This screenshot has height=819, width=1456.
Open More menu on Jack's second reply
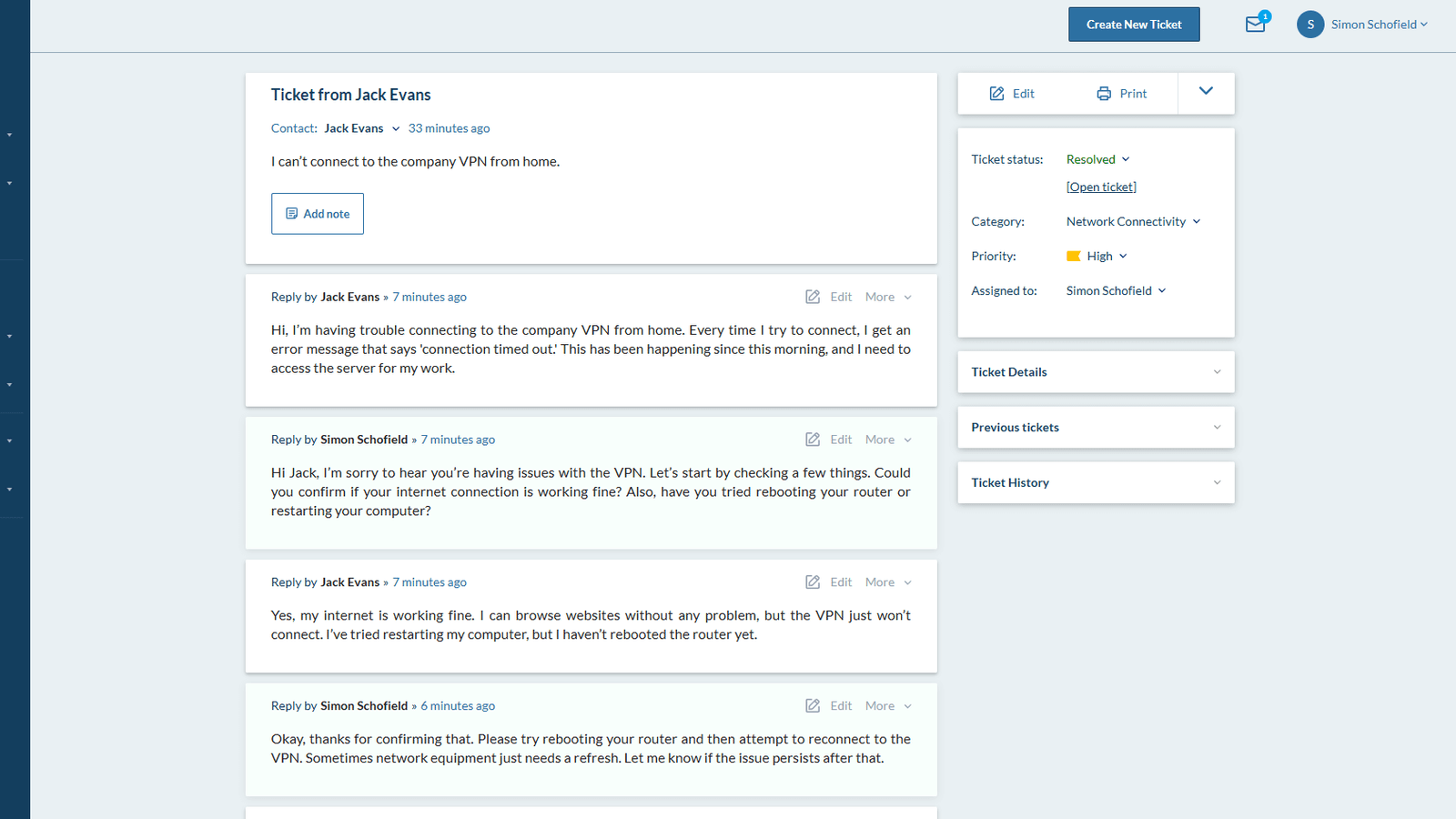pos(887,582)
